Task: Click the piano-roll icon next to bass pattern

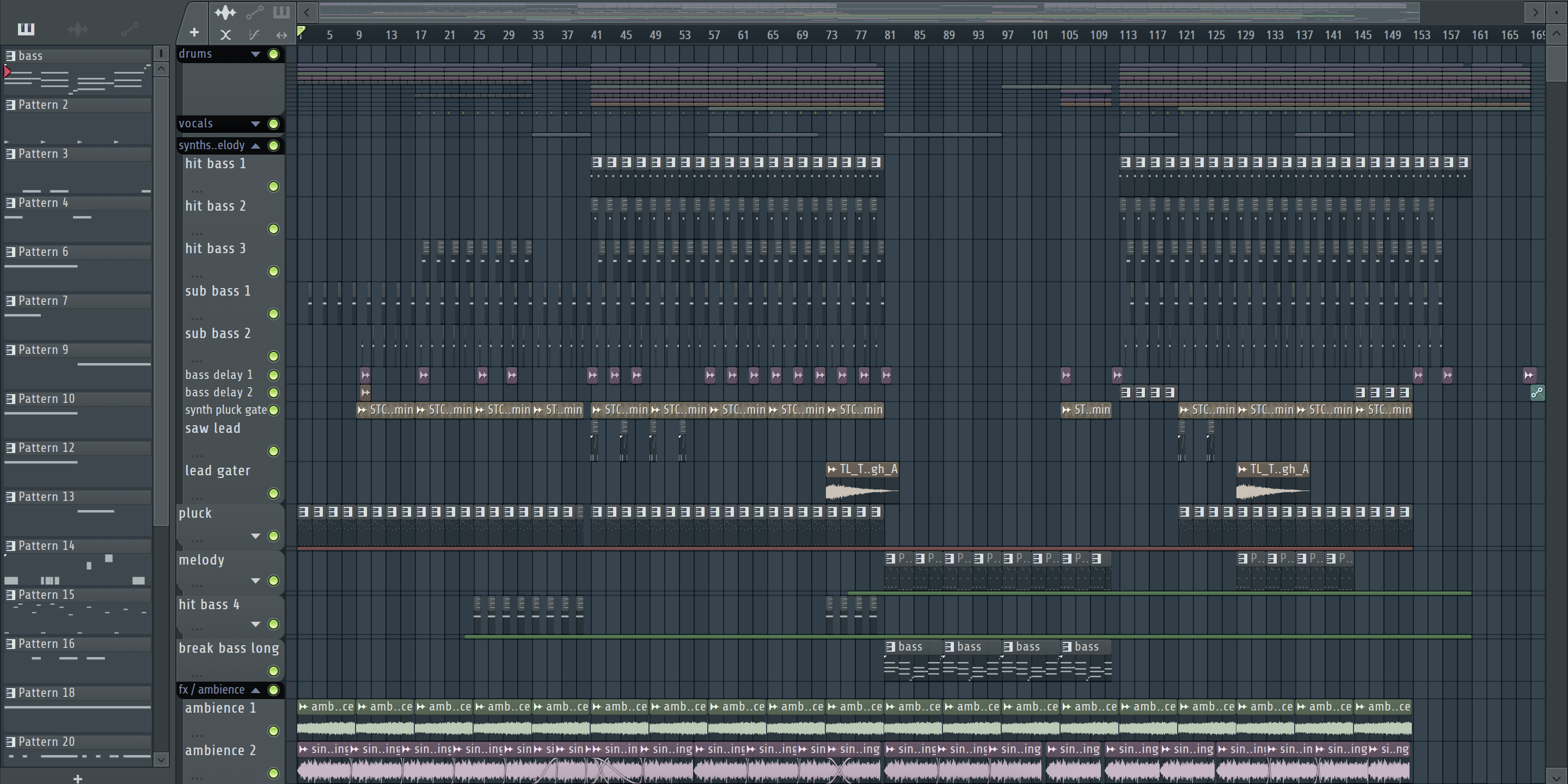Action: point(10,56)
